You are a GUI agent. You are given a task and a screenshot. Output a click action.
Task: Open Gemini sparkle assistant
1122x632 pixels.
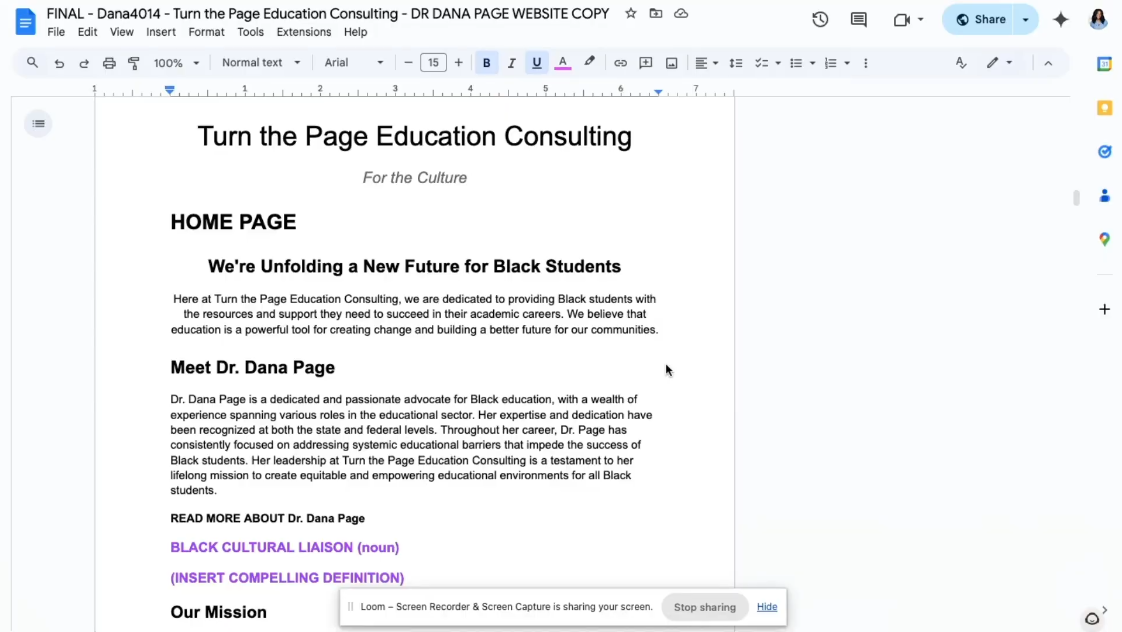[1061, 19]
